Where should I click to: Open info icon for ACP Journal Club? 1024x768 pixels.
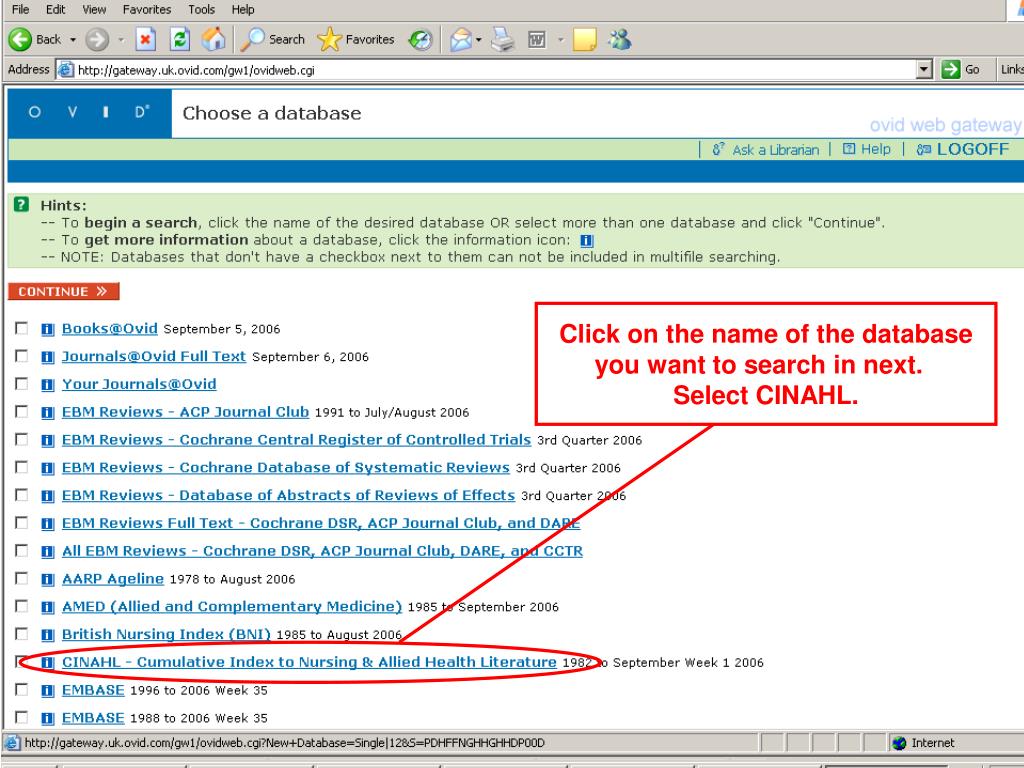[47, 413]
